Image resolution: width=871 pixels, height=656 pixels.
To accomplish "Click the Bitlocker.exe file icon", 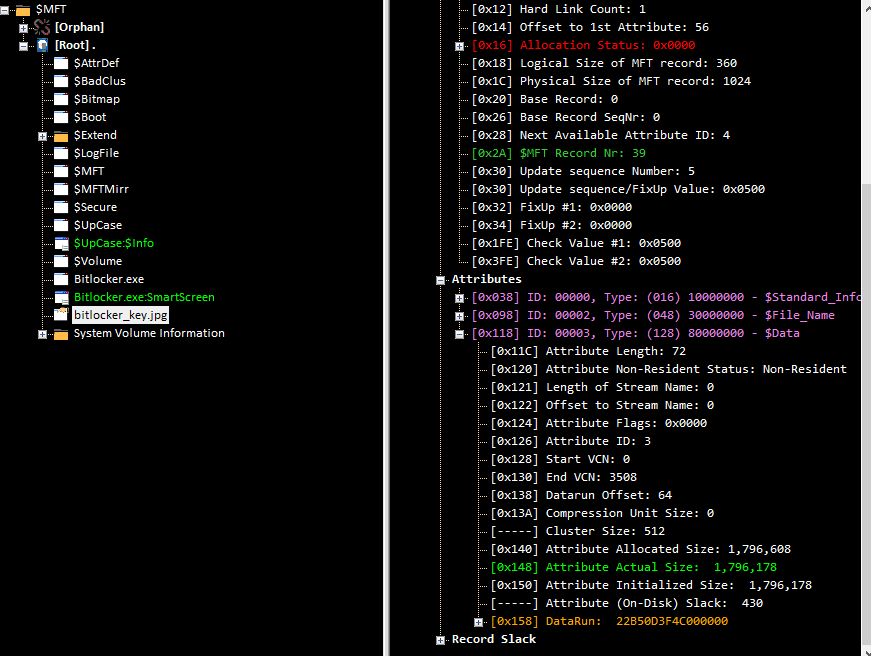I will click(x=61, y=279).
